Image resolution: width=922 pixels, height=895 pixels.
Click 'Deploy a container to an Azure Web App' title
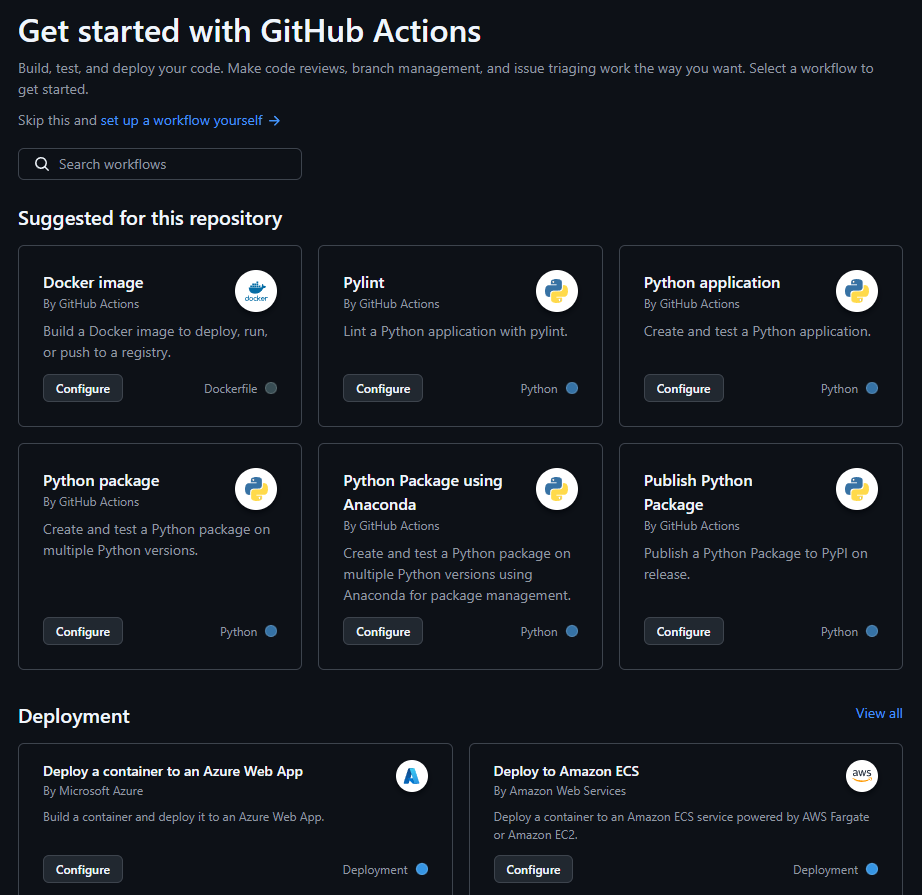173,771
